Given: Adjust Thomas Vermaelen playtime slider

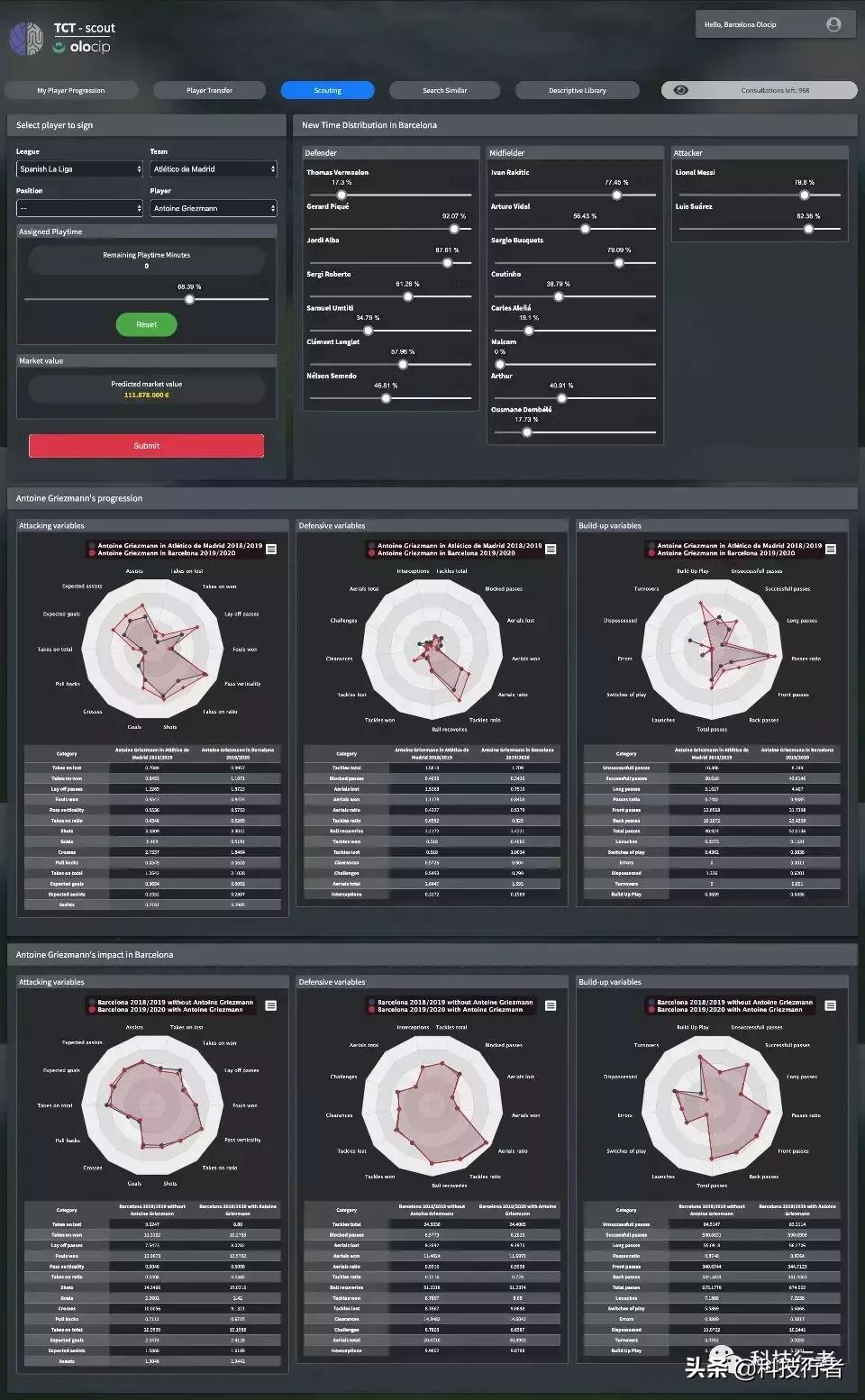Looking at the screenshot, I should click(341, 195).
